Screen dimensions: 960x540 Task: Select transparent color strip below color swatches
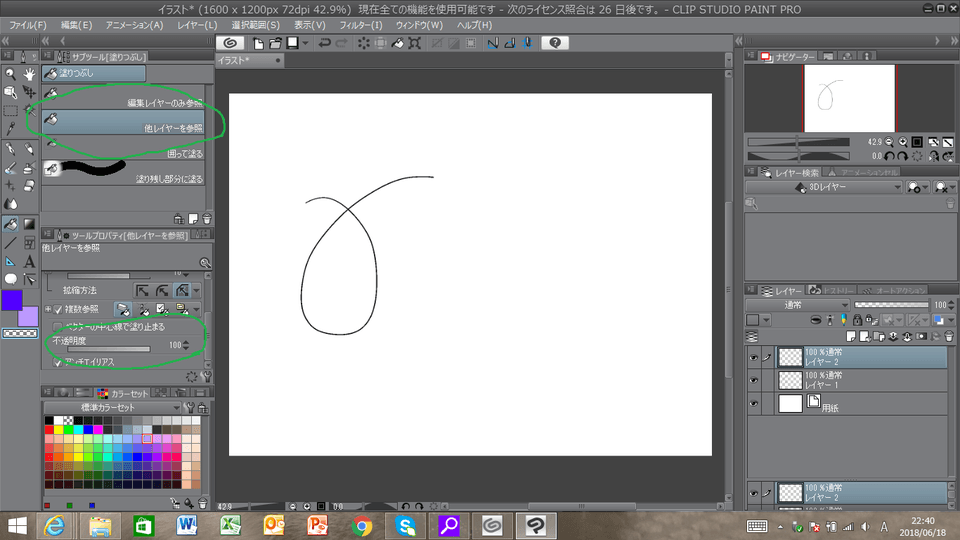pyautogui.click(x=20, y=334)
